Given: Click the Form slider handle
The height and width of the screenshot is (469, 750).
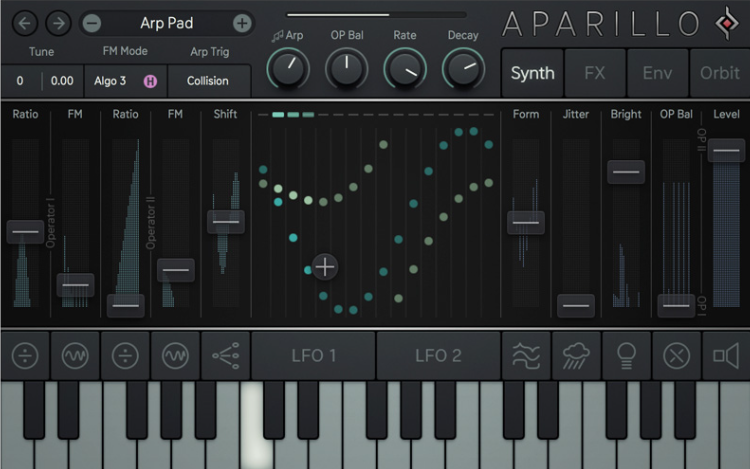Looking at the screenshot, I should (x=526, y=222).
